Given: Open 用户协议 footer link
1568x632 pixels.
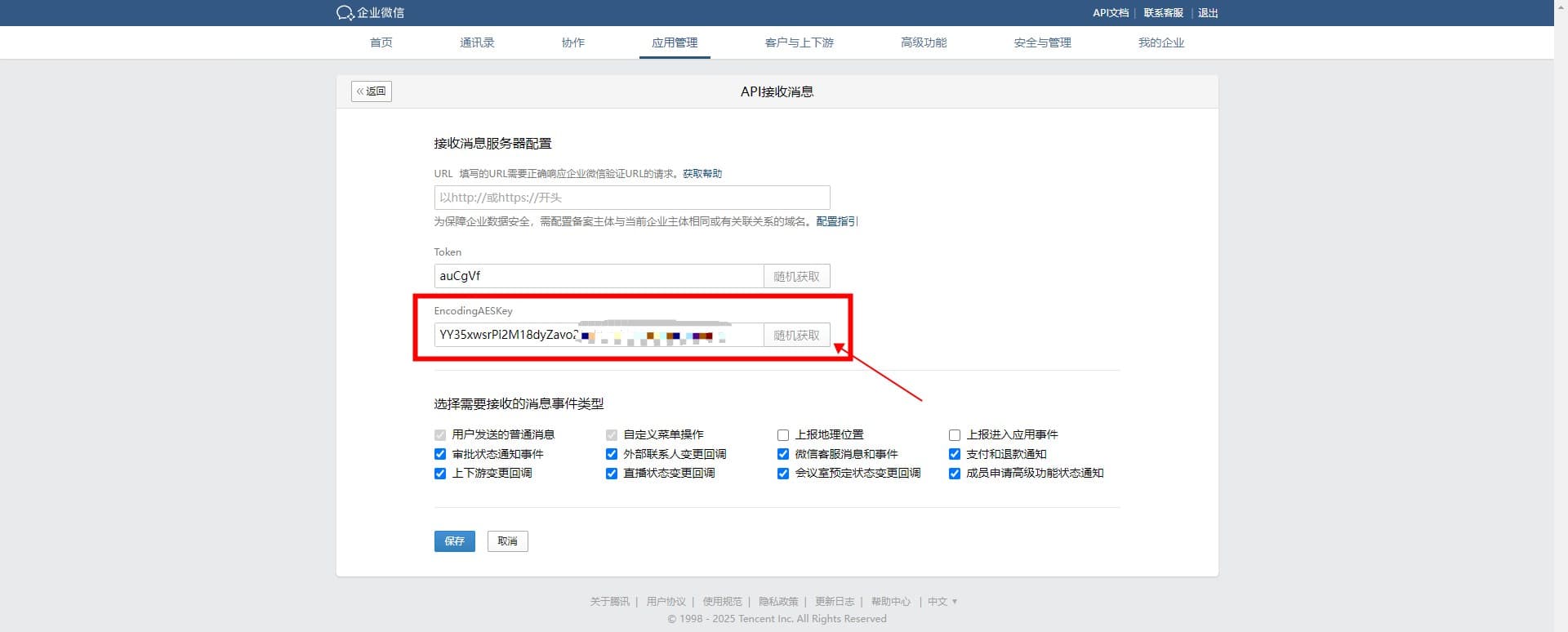Looking at the screenshot, I should click(x=666, y=602).
